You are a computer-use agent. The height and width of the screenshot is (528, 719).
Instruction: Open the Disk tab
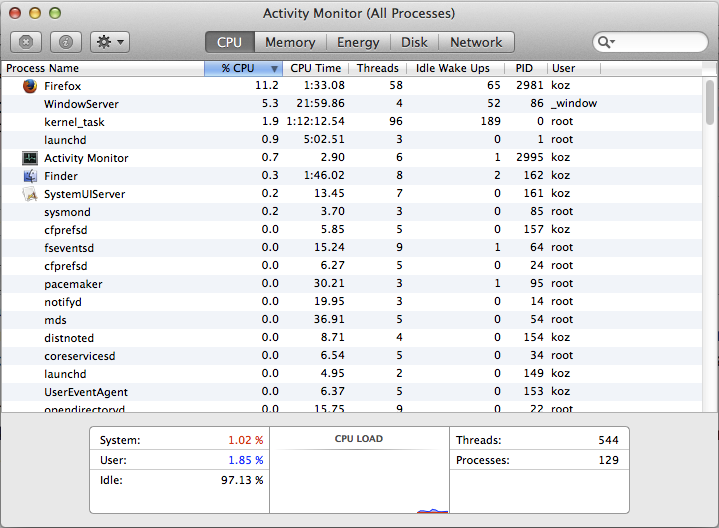[x=415, y=42]
